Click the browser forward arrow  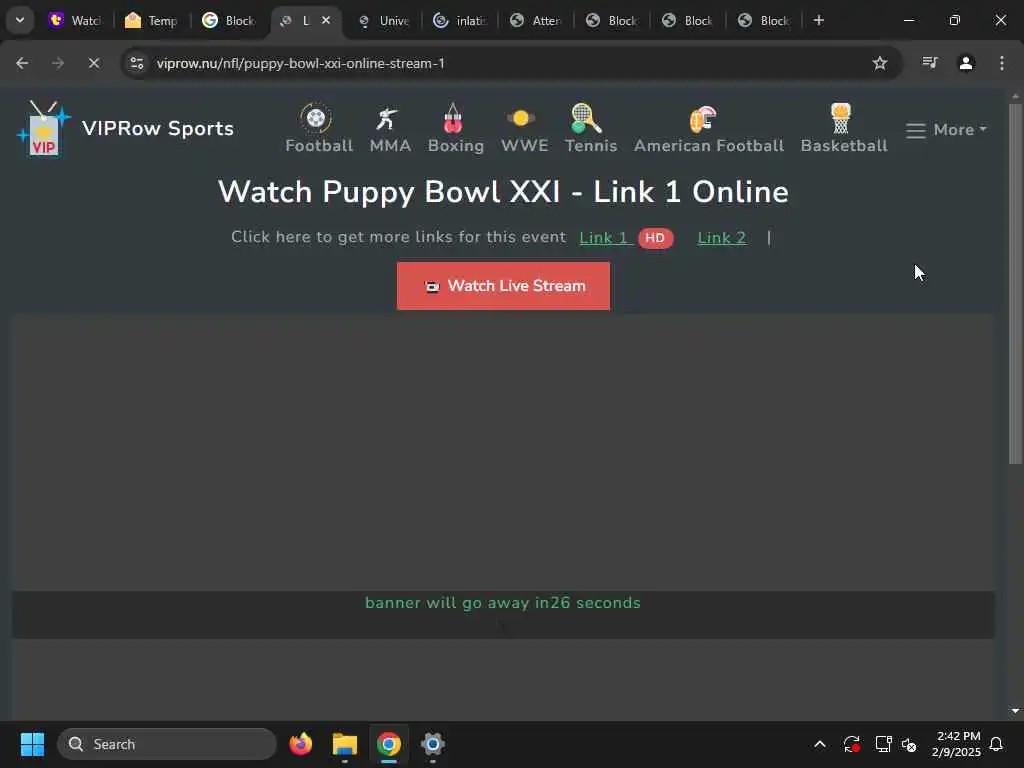click(57, 63)
